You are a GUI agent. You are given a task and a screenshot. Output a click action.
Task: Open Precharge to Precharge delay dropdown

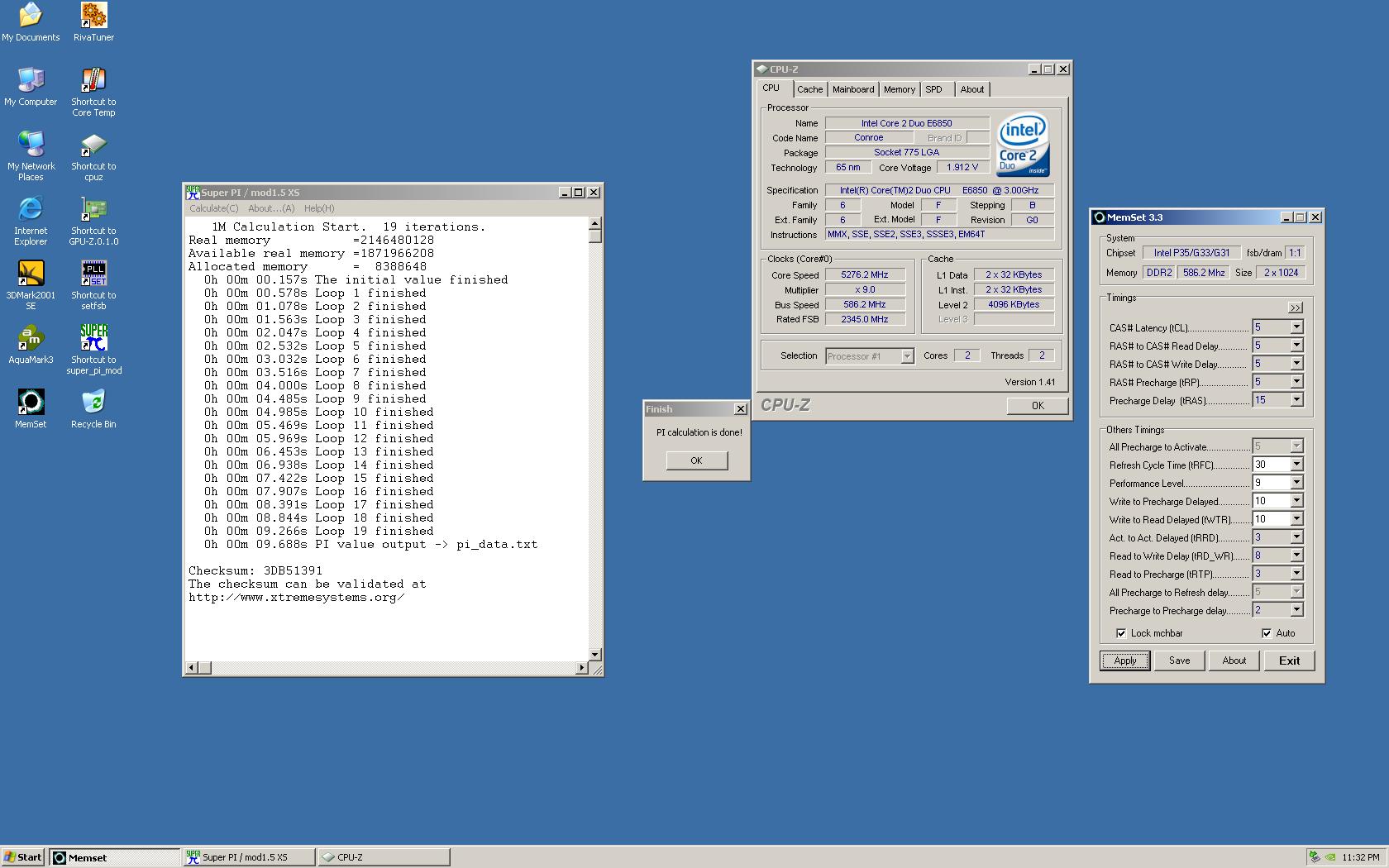click(1296, 610)
